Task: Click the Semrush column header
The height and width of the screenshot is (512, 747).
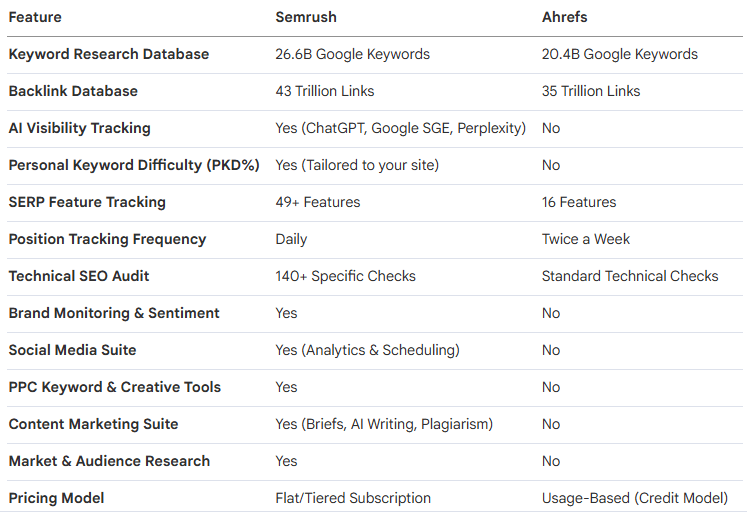Action: click(307, 17)
